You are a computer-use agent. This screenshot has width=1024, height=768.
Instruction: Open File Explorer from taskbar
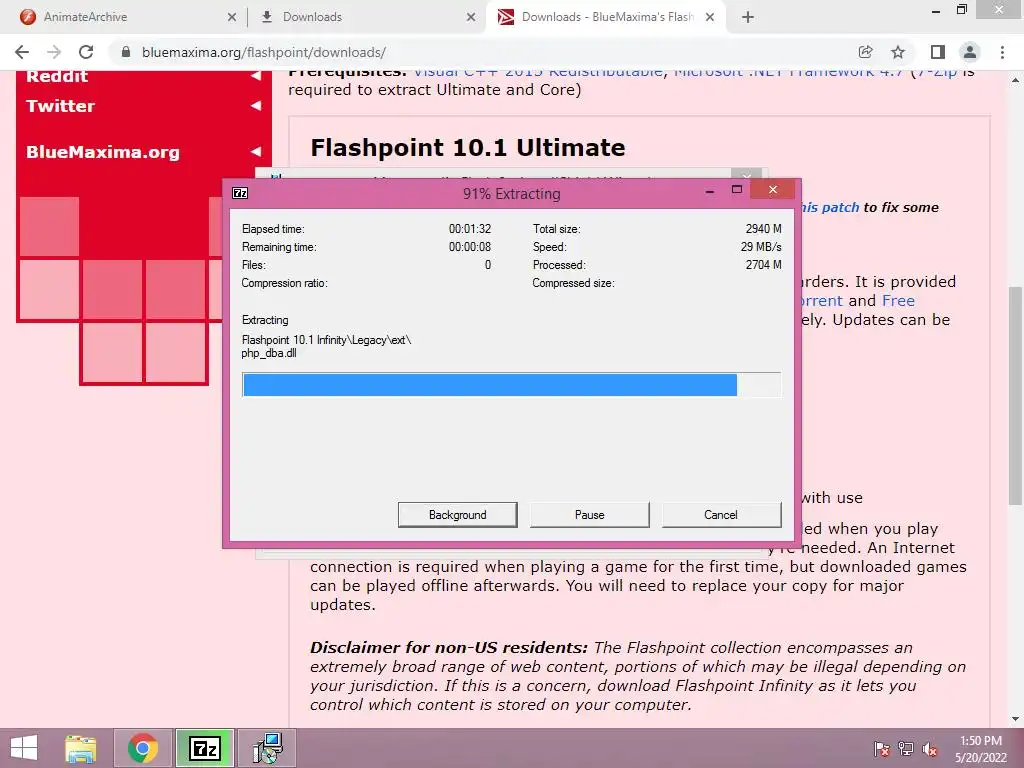(81, 748)
